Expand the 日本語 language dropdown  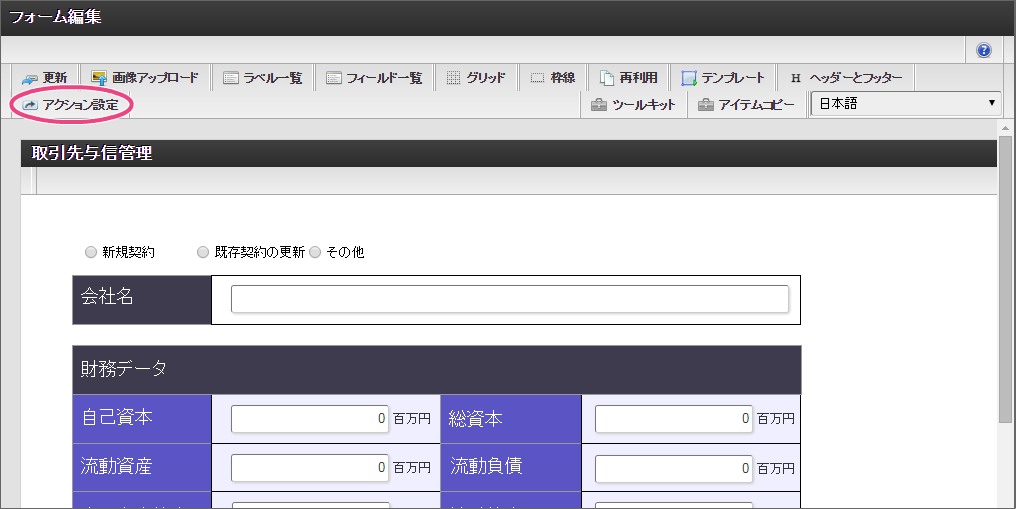point(906,104)
